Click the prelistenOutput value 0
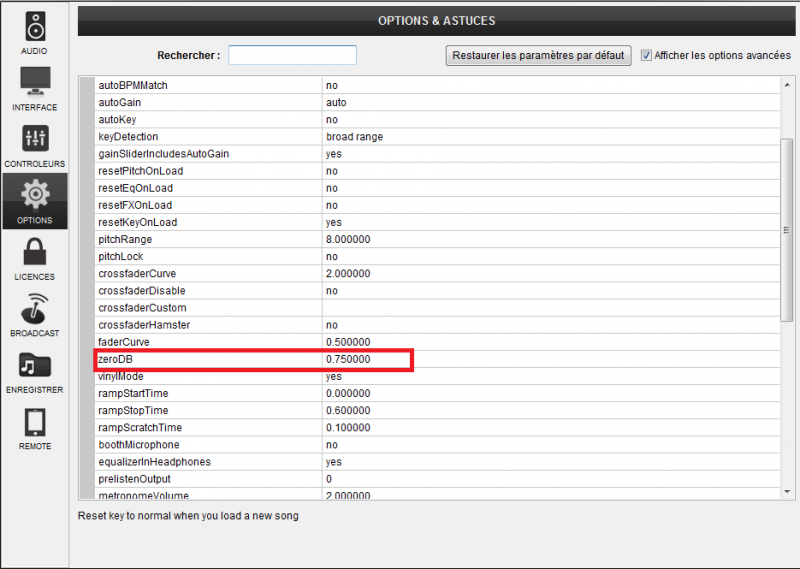The height and width of the screenshot is (569, 800). pos(329,479)
